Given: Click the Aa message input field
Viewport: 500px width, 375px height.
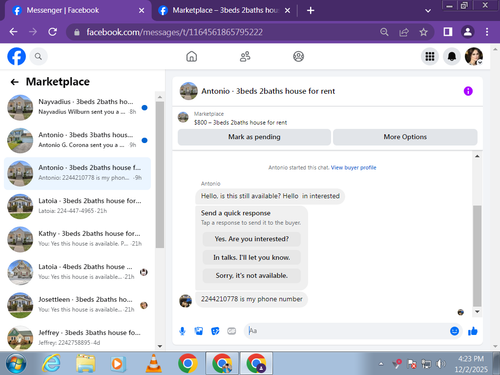Looking at the screenshot, I should (347, 331).
